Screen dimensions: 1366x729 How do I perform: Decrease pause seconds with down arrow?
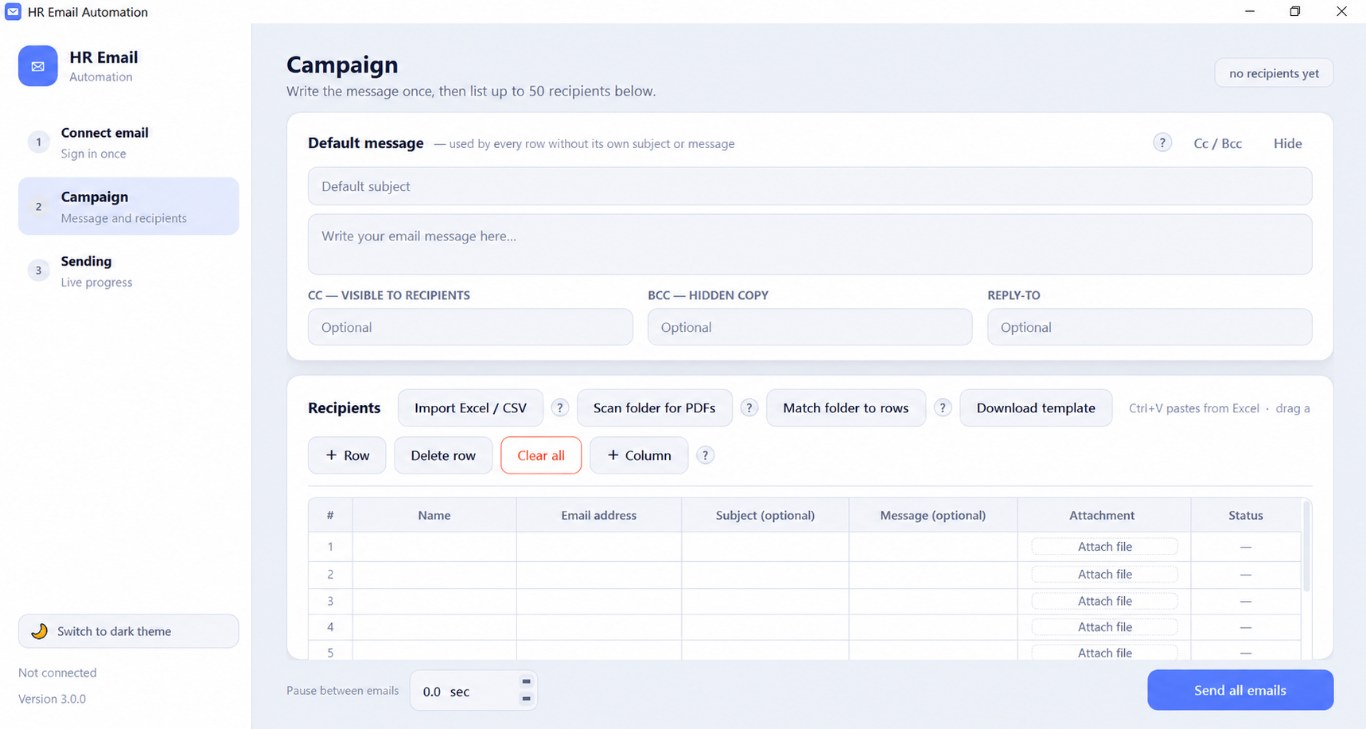526,699
